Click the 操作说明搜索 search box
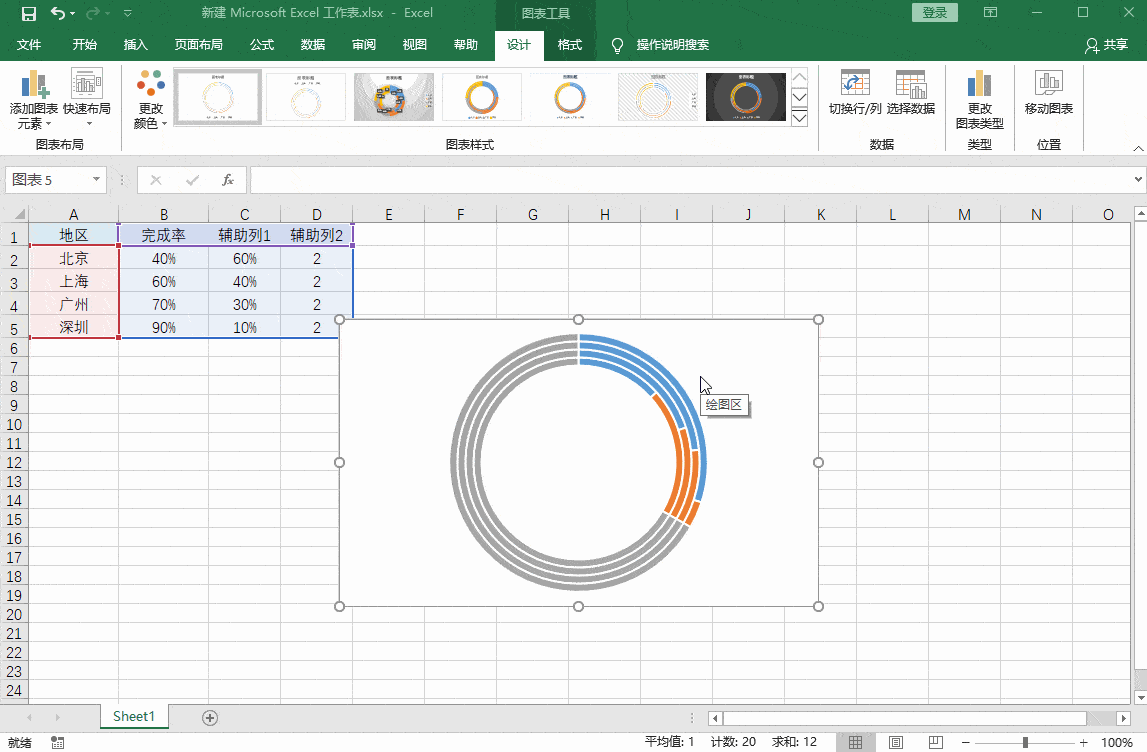Image resolution: width=1147 pixels, height=752 pixels. point(673,45)
